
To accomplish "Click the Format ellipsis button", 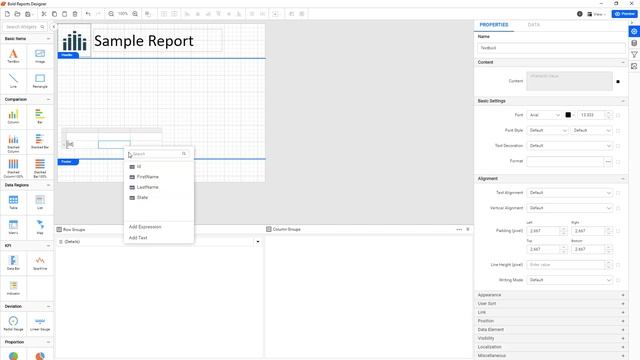I will [608, 162].
